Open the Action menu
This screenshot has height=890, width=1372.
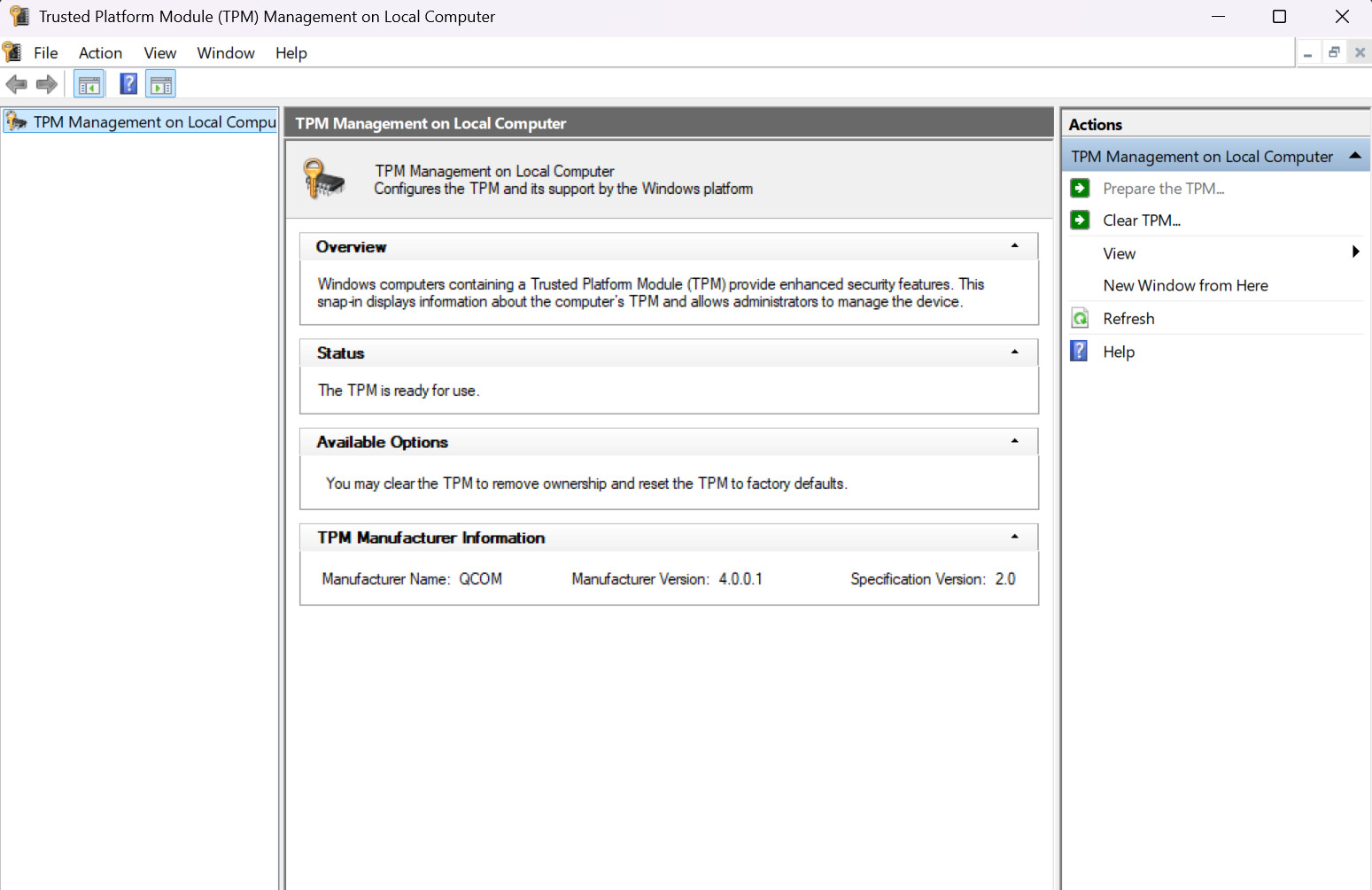pyautogui.click(x=99, y=52)
